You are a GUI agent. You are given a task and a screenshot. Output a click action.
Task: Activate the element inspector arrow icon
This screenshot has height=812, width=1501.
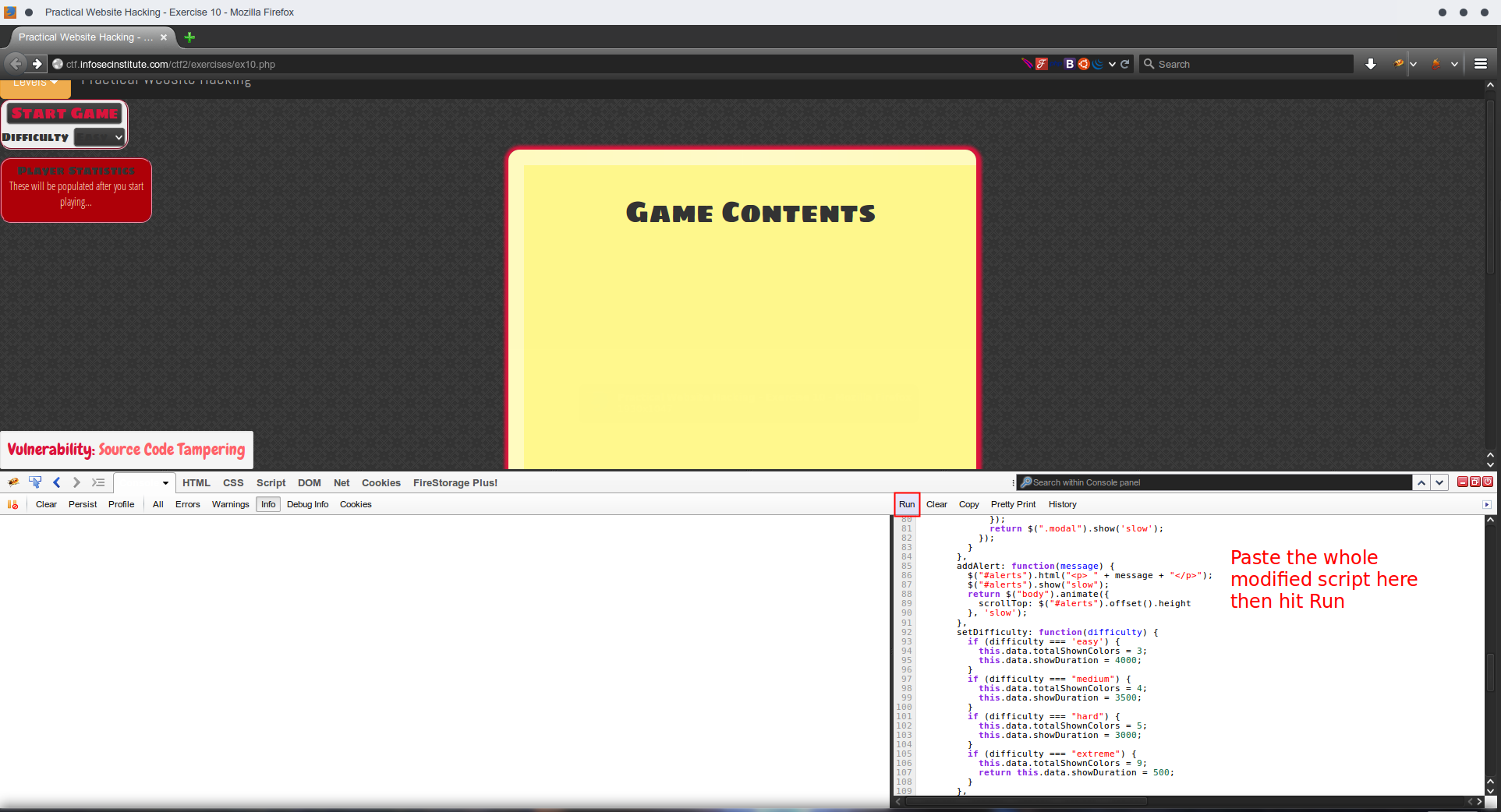pos(35,482)
